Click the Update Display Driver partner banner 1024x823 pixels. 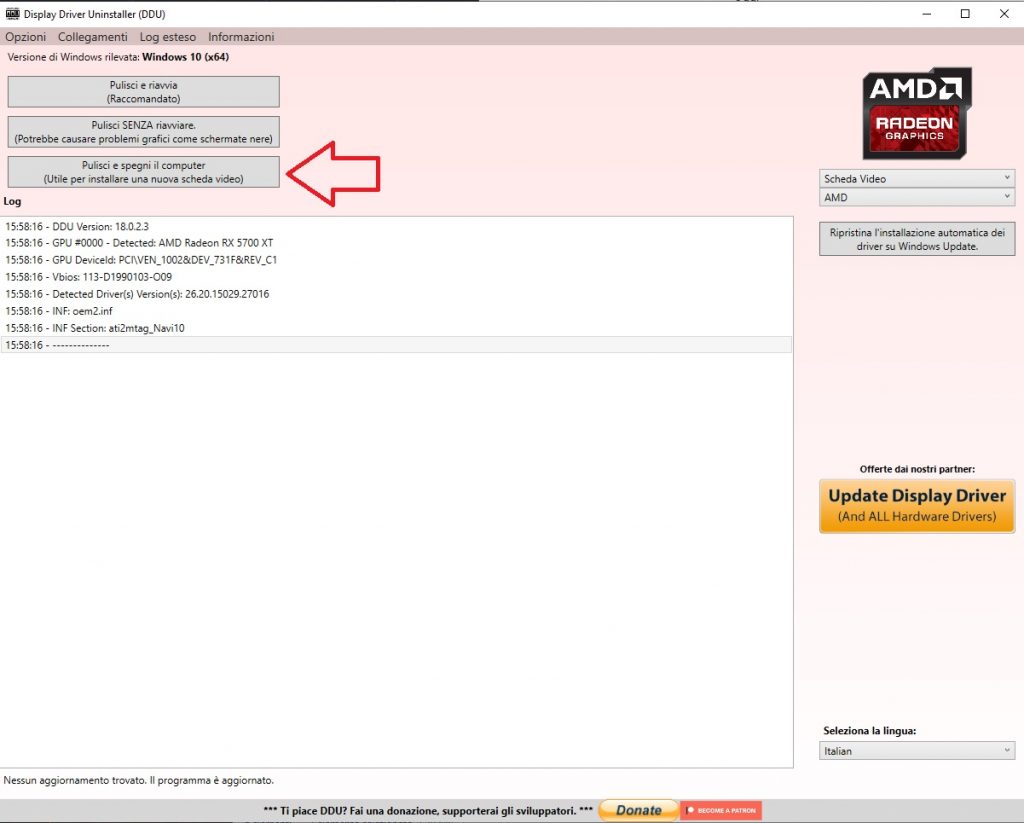point(917,506)
